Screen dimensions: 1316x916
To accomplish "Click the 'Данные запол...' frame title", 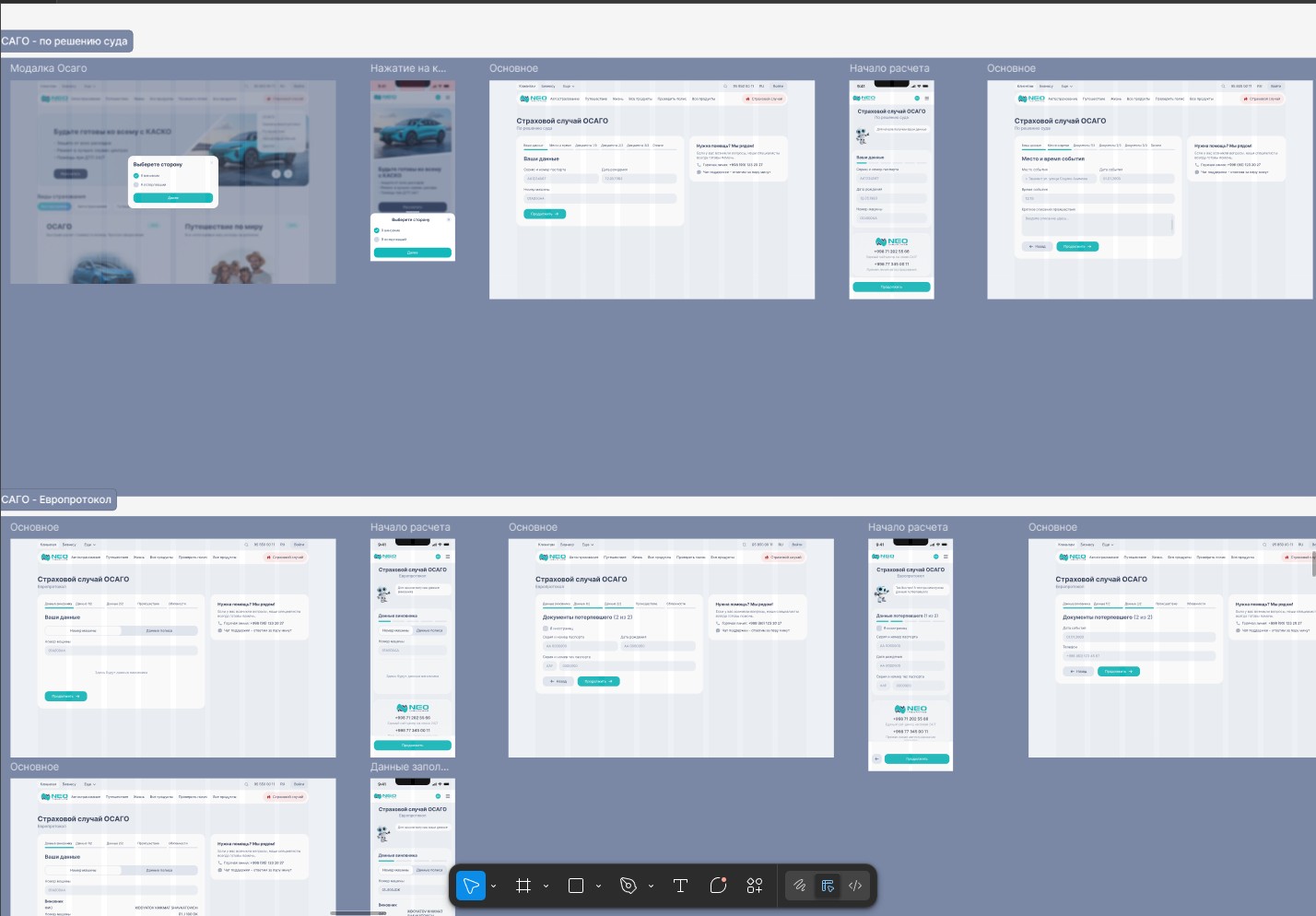I will pos(409,767).
